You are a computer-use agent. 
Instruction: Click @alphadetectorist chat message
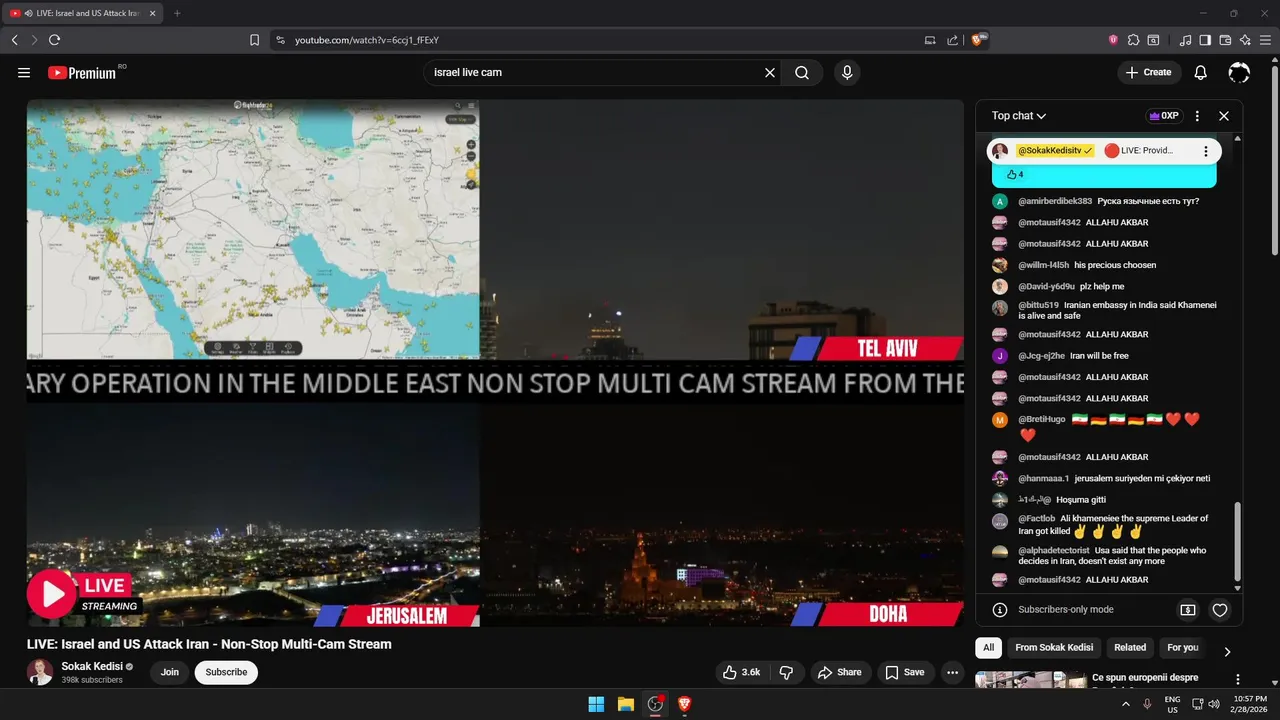click(1112, 556)
